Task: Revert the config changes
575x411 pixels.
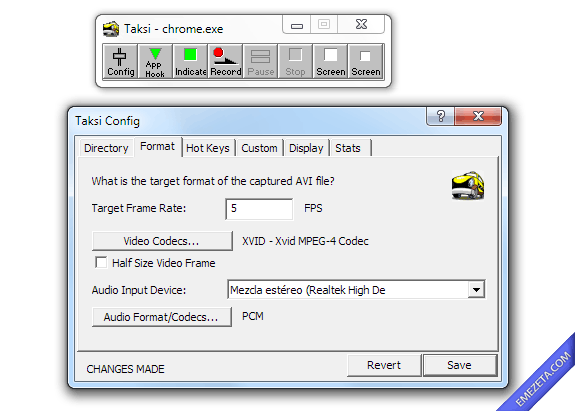Action: pos(384,365)
